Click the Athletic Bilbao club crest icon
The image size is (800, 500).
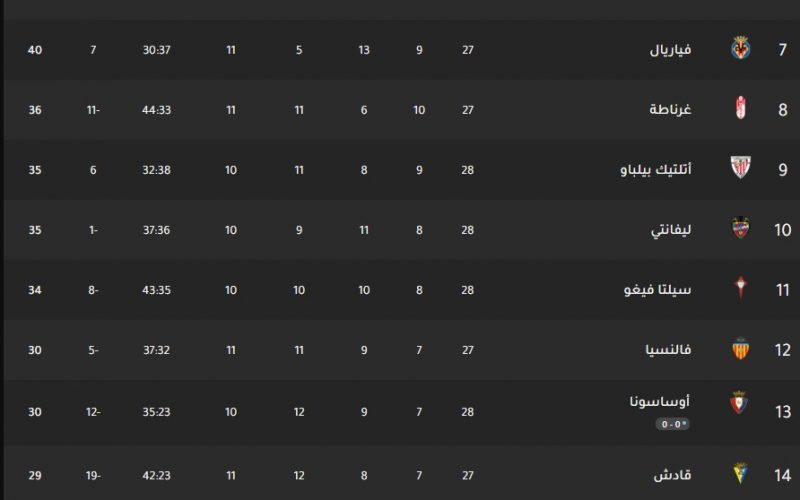[x=741, y=167]
